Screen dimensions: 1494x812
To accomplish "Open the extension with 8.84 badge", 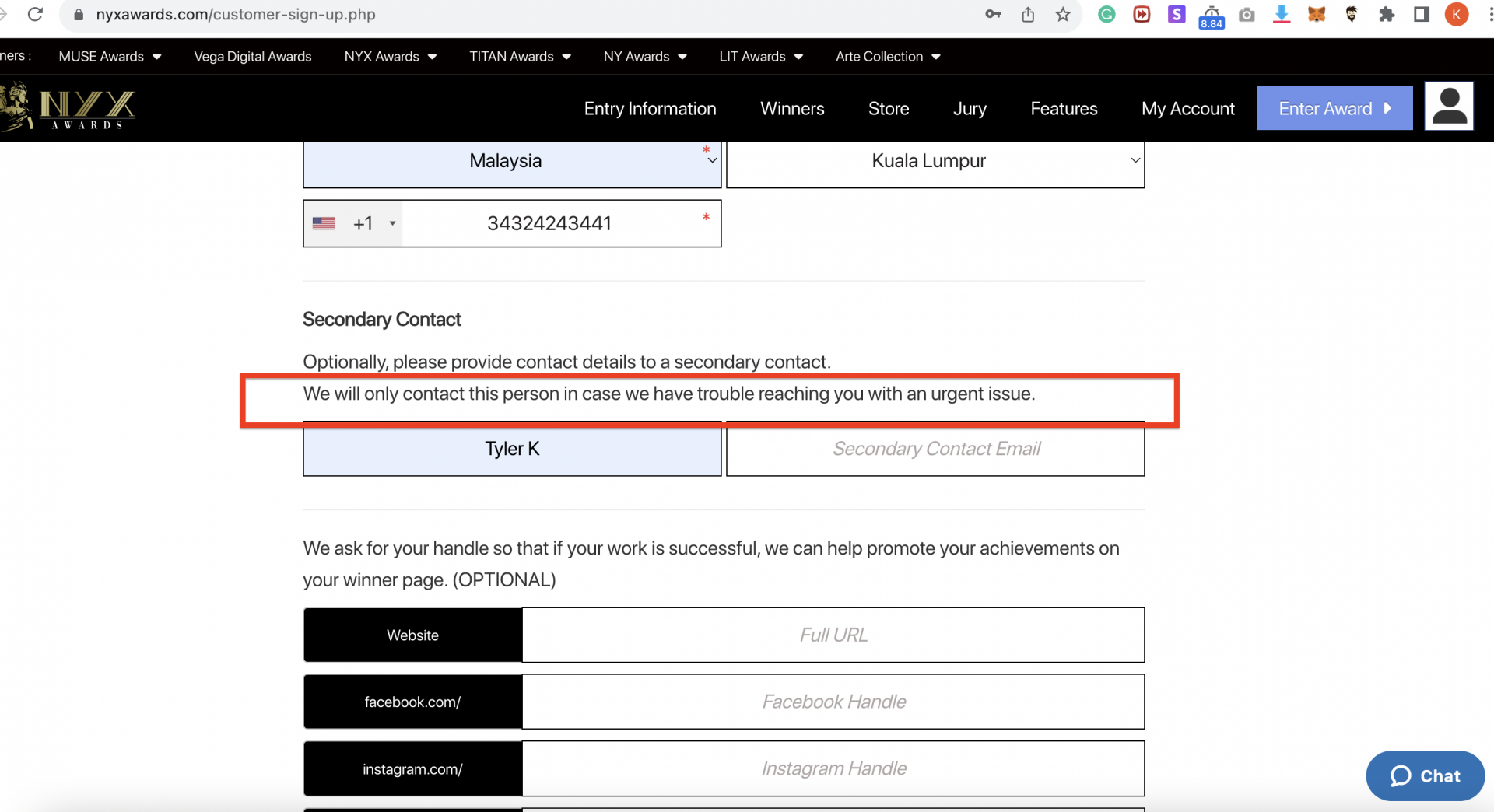I will pos(1212,16).
